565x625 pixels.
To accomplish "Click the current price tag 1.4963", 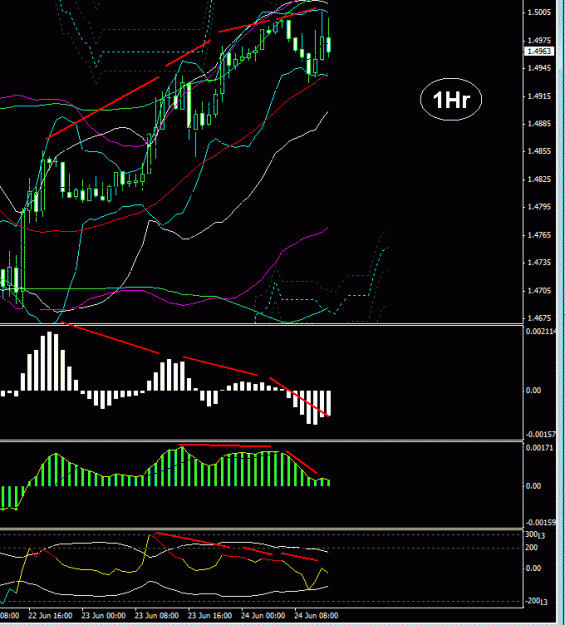I will [539, 51].
